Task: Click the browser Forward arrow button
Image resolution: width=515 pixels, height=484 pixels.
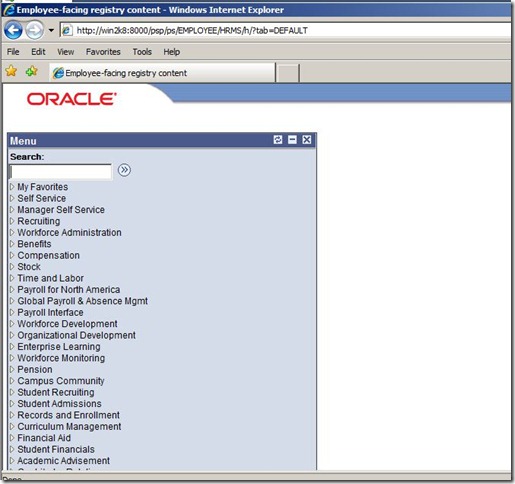Action: (35, 30)
